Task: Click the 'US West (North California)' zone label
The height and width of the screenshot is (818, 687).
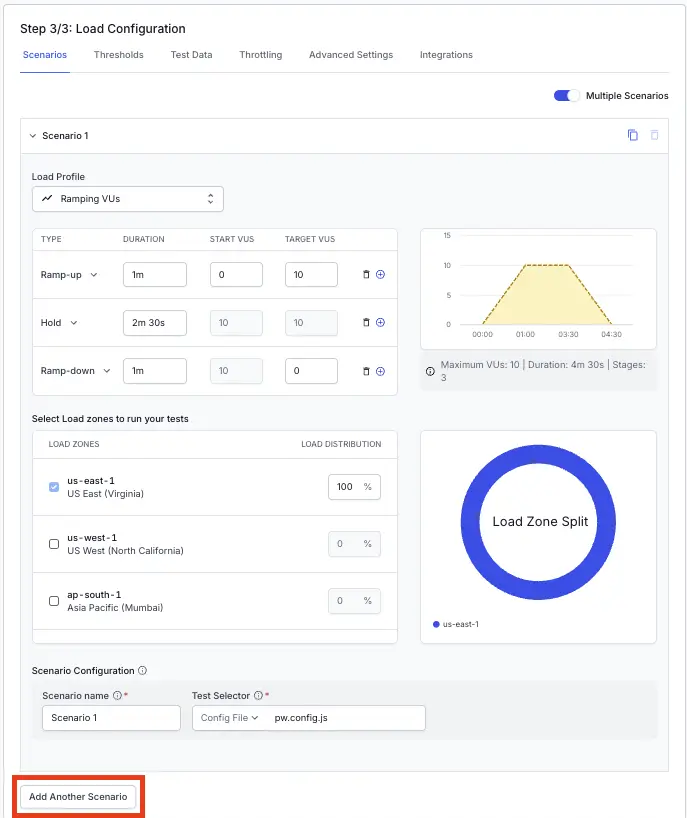Action: click(x=125, y=550)
